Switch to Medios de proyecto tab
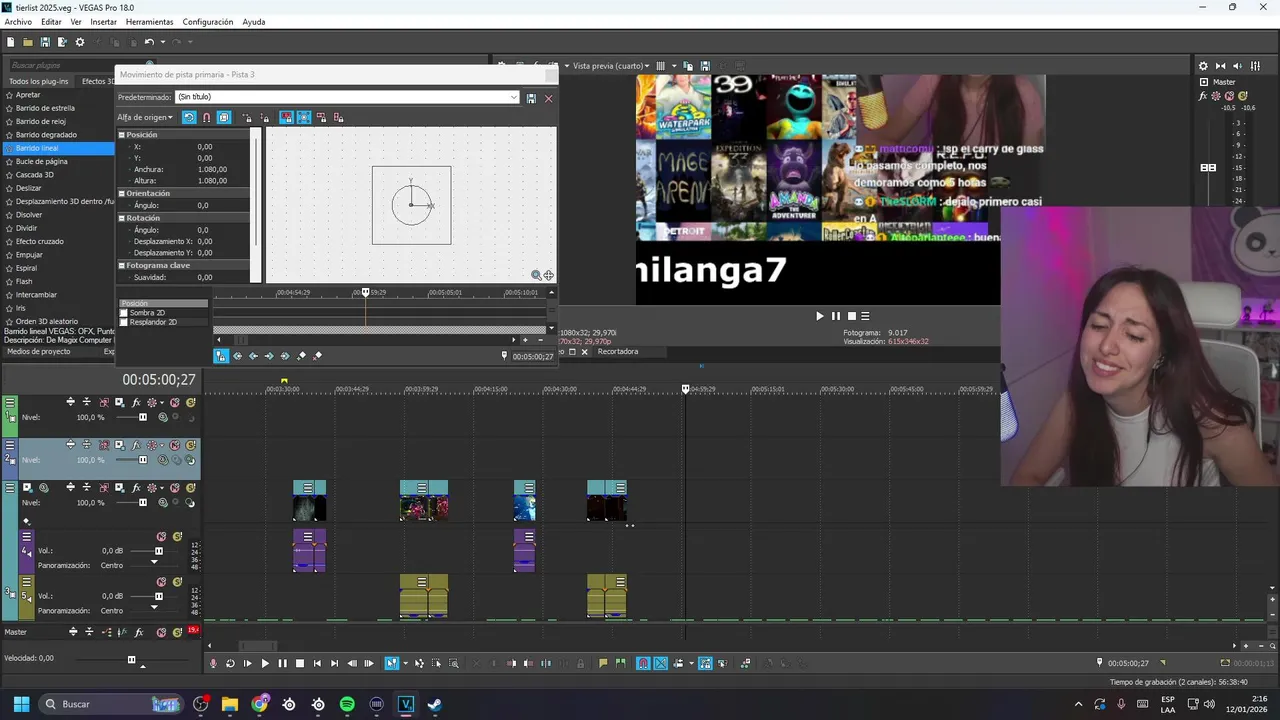 [39, 351]
